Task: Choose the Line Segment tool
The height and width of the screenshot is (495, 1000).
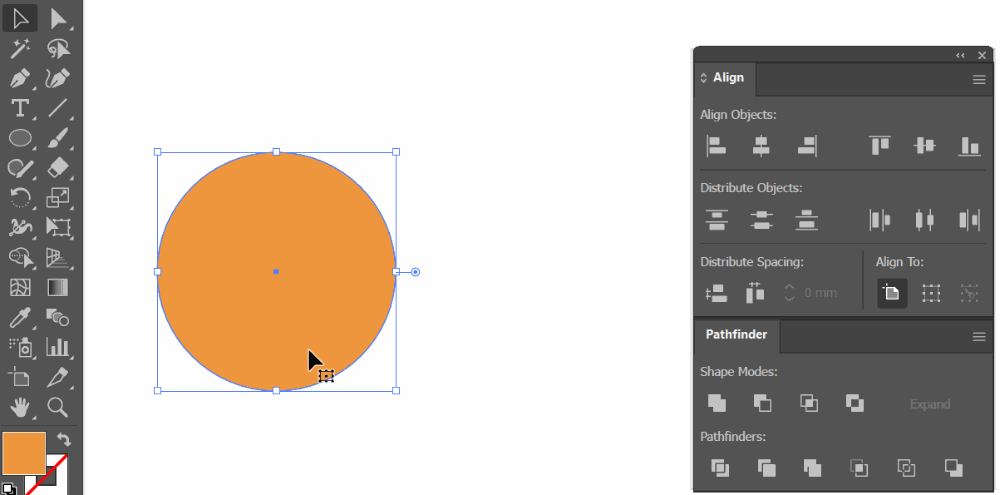Action: [x=58, y=108]
